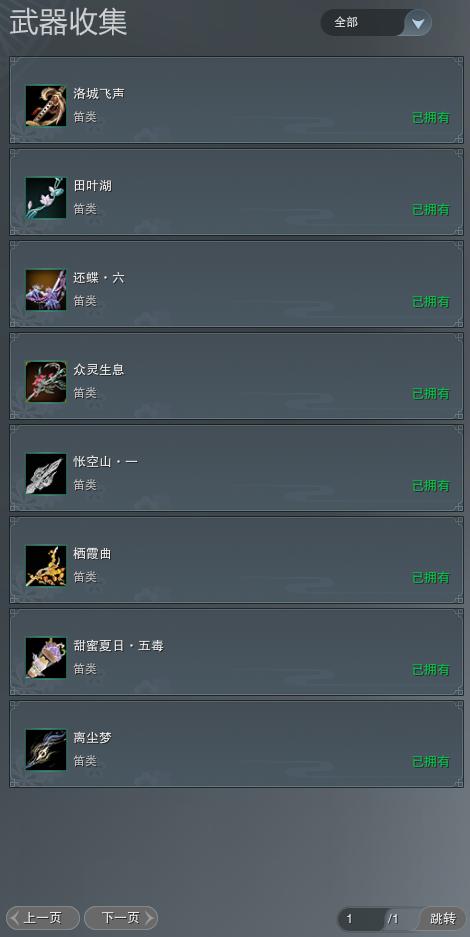The height and width of the screenshot is (937, 470).
Task: Click the 众灵生息 weapon thumbnail icon
Action: 46,382
